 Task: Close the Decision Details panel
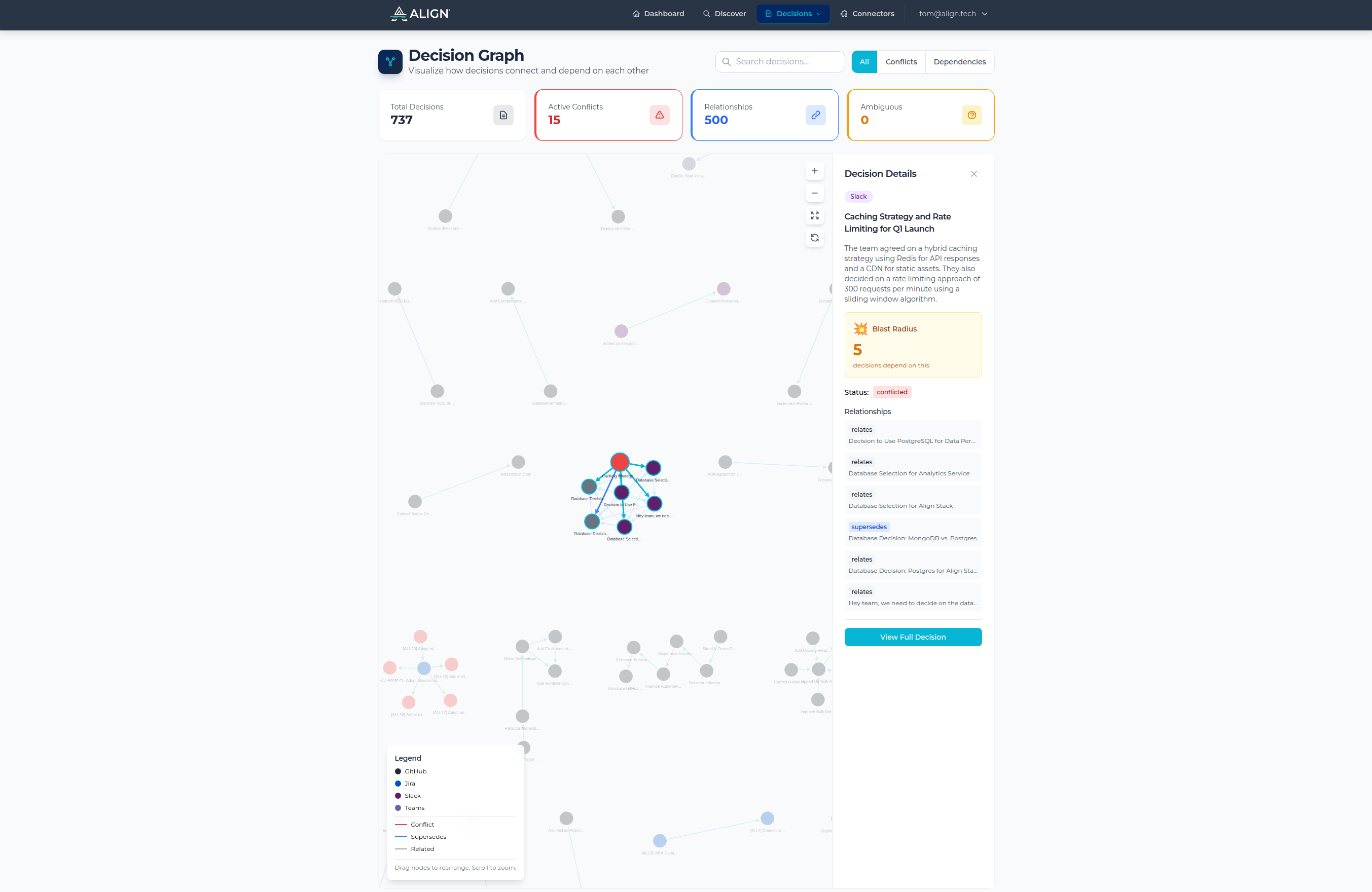click(x=973, y=174)
